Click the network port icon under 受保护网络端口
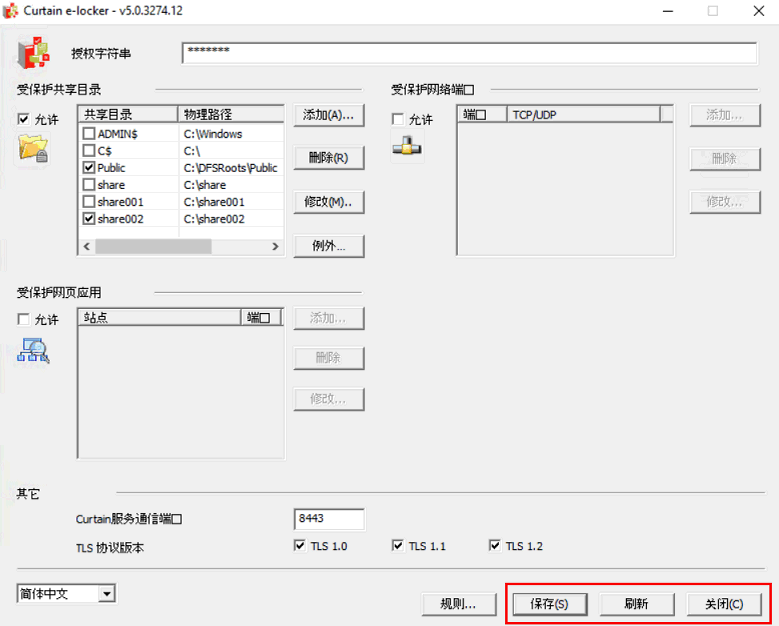The image size is (779, 626). coord(407,146)
